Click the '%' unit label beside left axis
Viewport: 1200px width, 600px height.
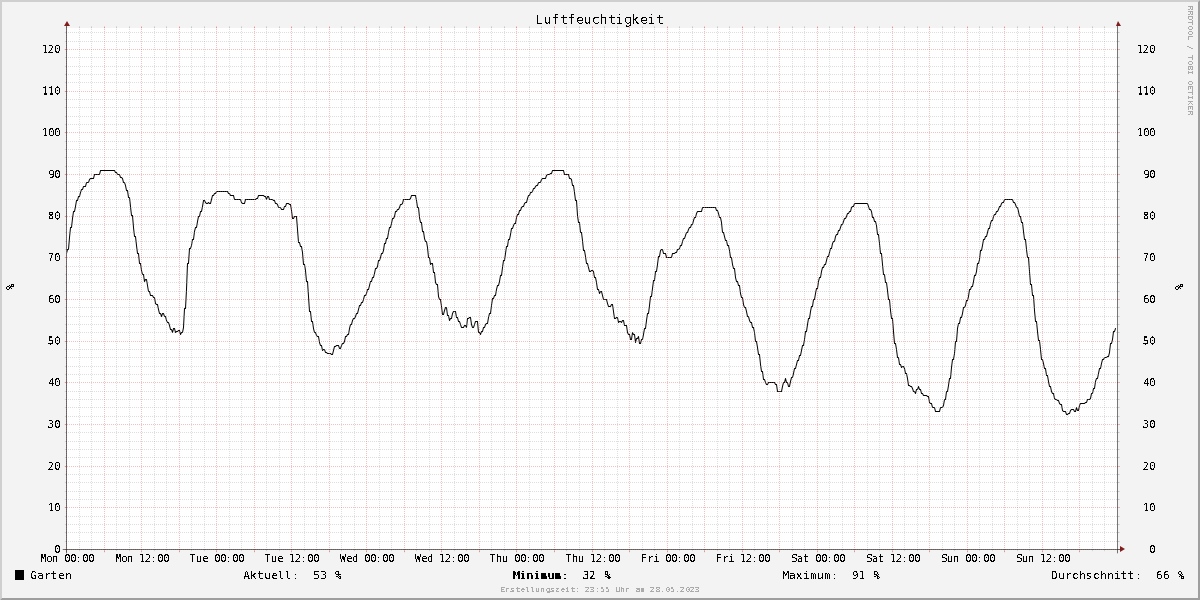(10, 287)
